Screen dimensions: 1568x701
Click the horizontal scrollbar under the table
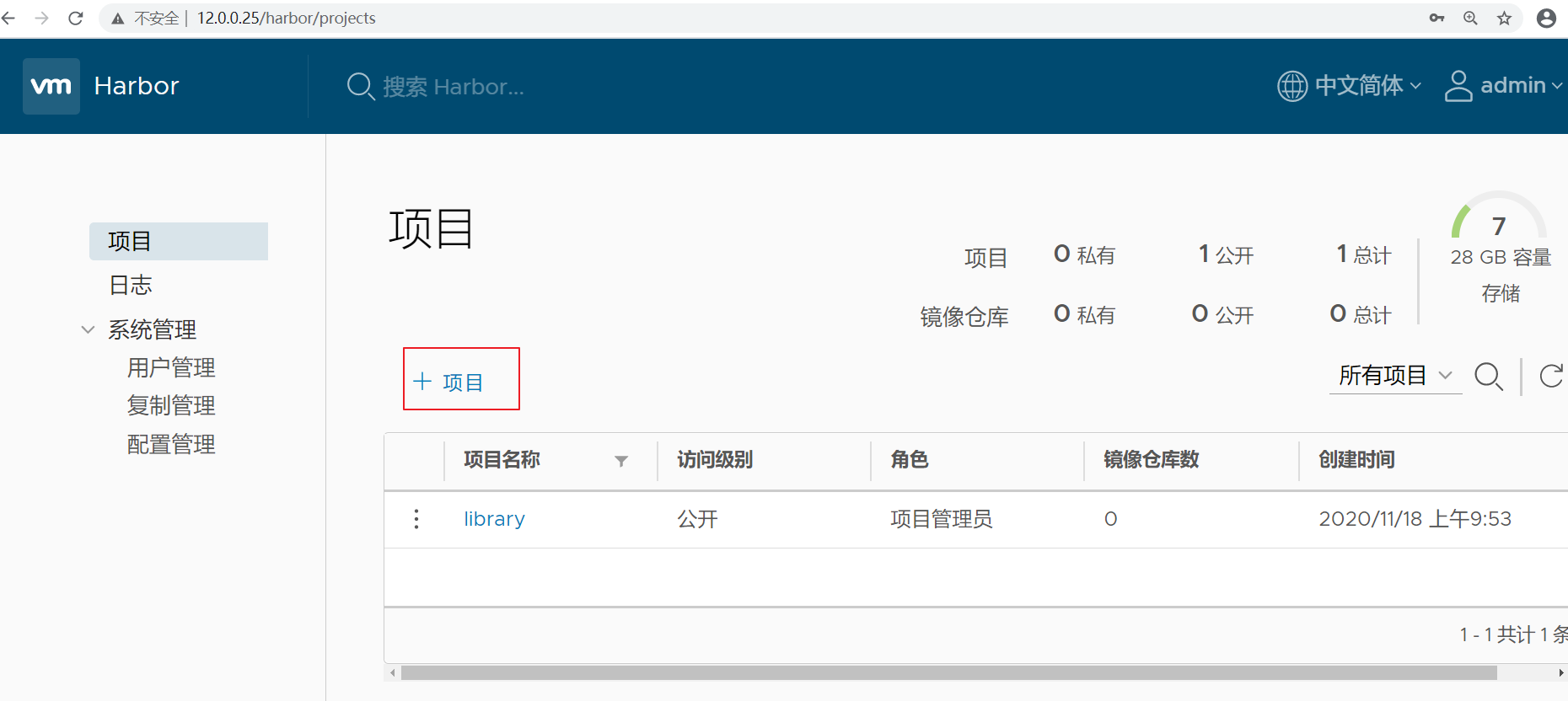948,673
